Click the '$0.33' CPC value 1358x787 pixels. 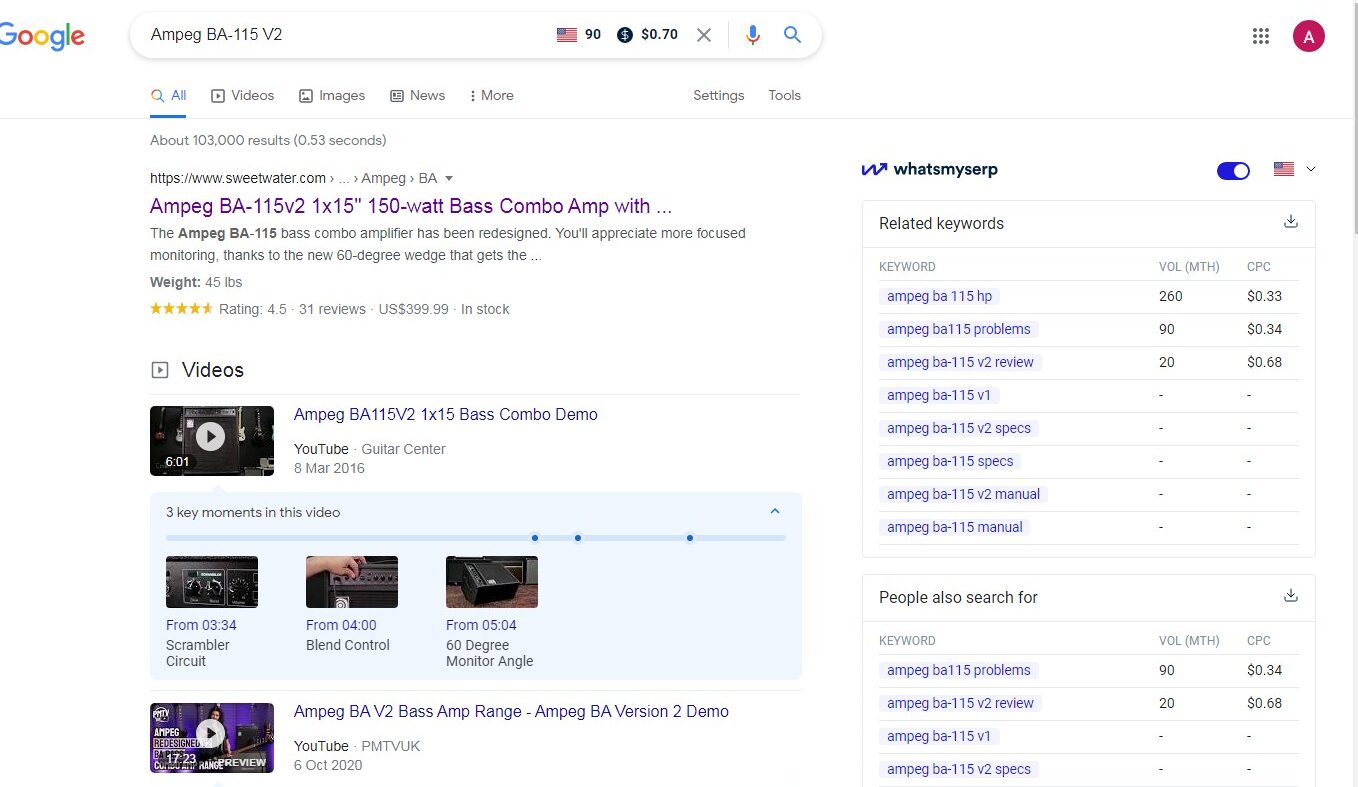(x=1264, y=296)
